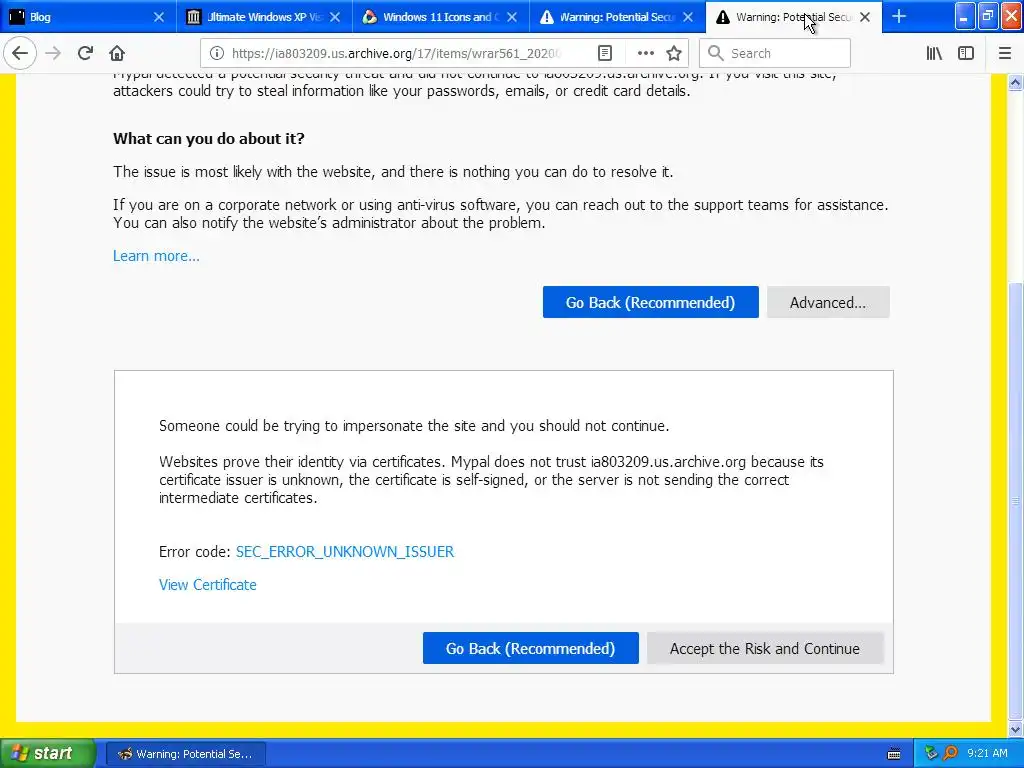Screen dimensions: 1024x768
Task: Restore down the browser window
Action: coord(988,17)
